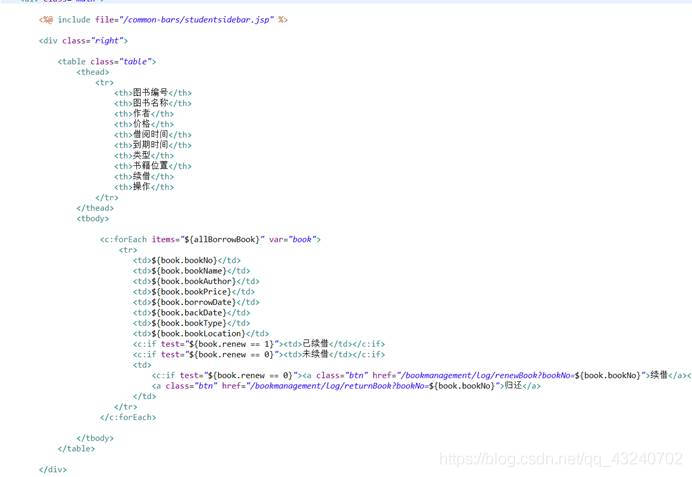Viewport: 692px width, 477px height.
Task: Click the c:if renew == 0 未续借 line
Action: click(x=259, y=354)
